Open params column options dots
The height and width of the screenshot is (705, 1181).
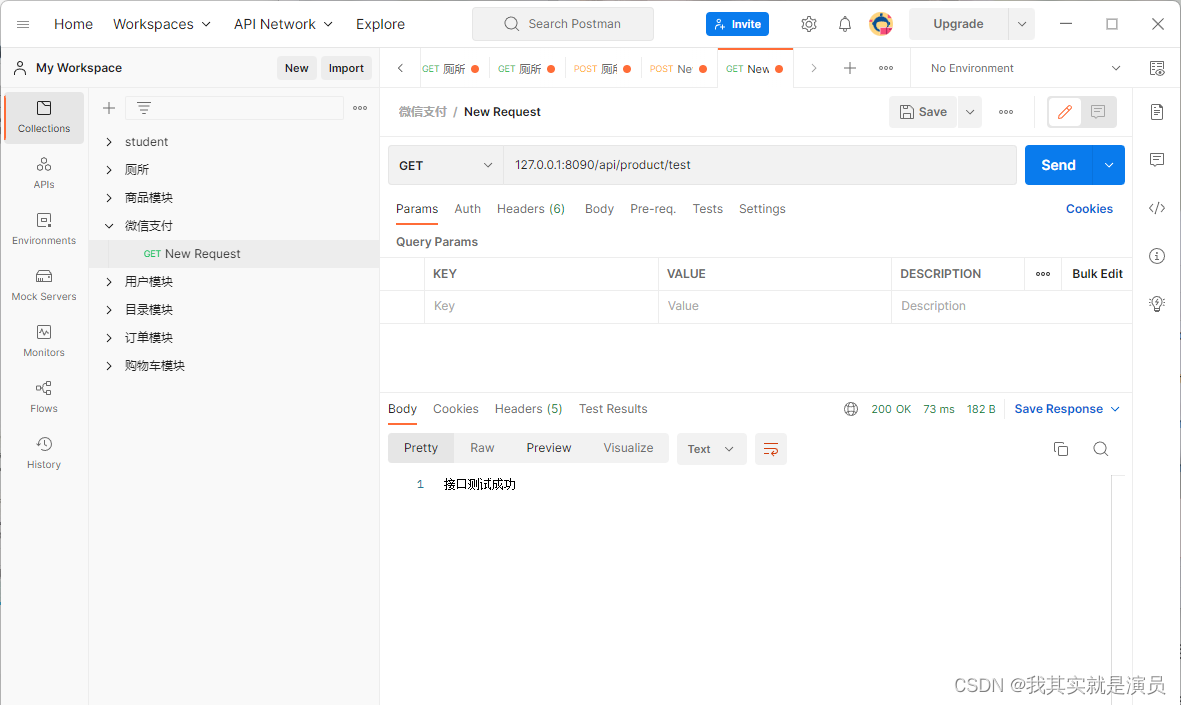[x=1042, y=274]
